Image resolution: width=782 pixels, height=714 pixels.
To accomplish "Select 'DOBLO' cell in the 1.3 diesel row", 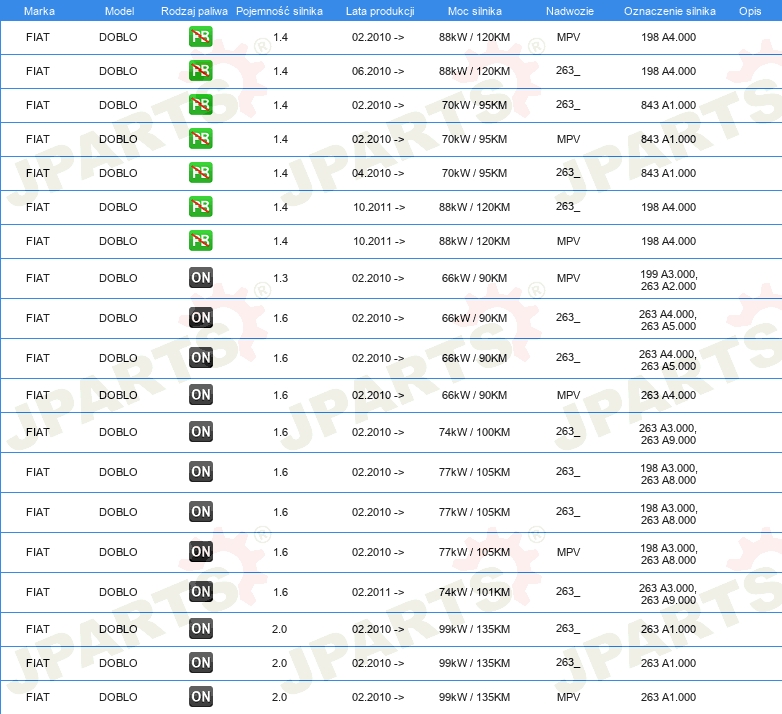I will [x=118, y=278].
